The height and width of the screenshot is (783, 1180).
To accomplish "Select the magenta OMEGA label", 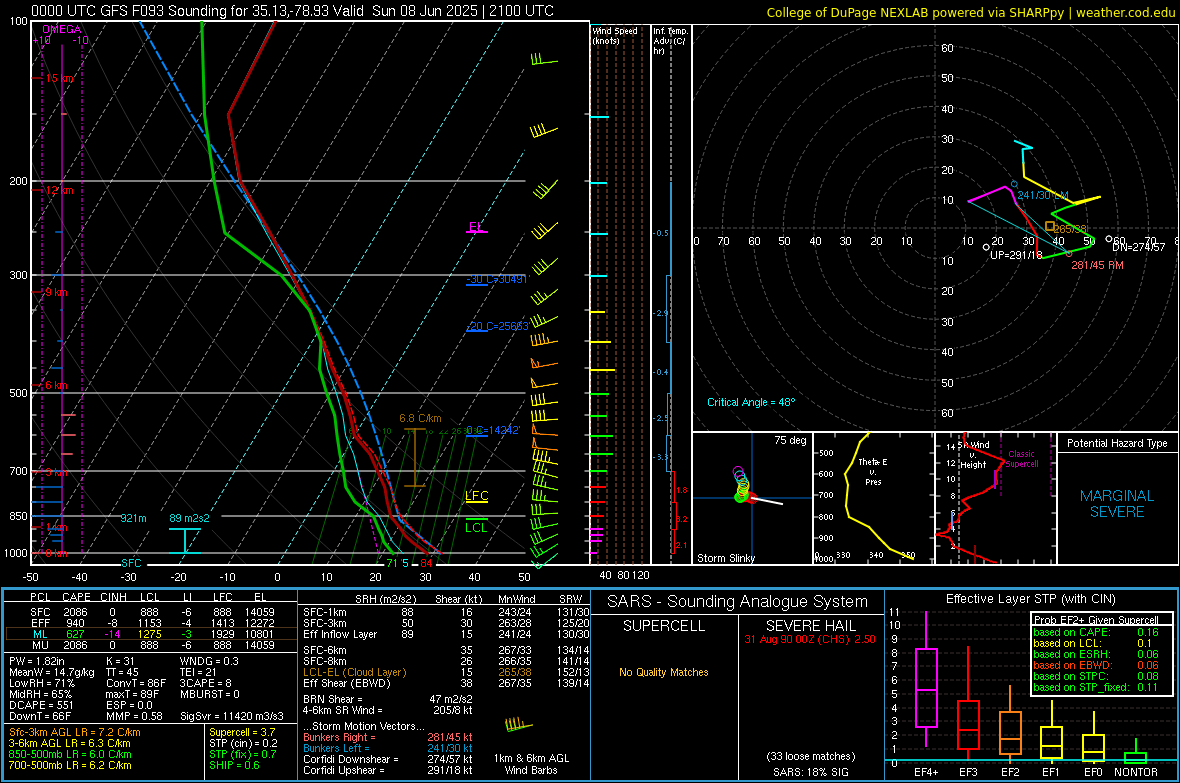I will click(61, 29).
